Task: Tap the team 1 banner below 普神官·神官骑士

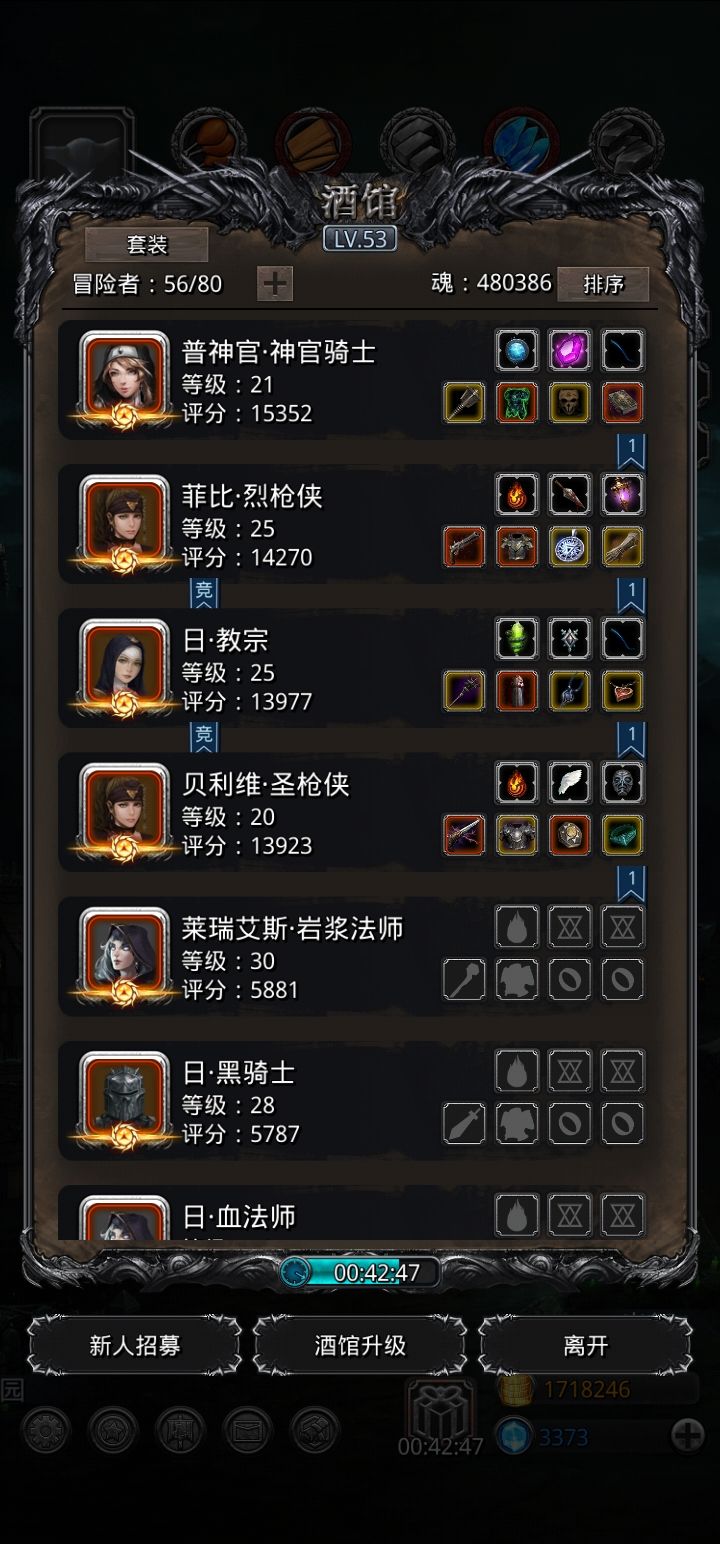Action: [630, 452]
